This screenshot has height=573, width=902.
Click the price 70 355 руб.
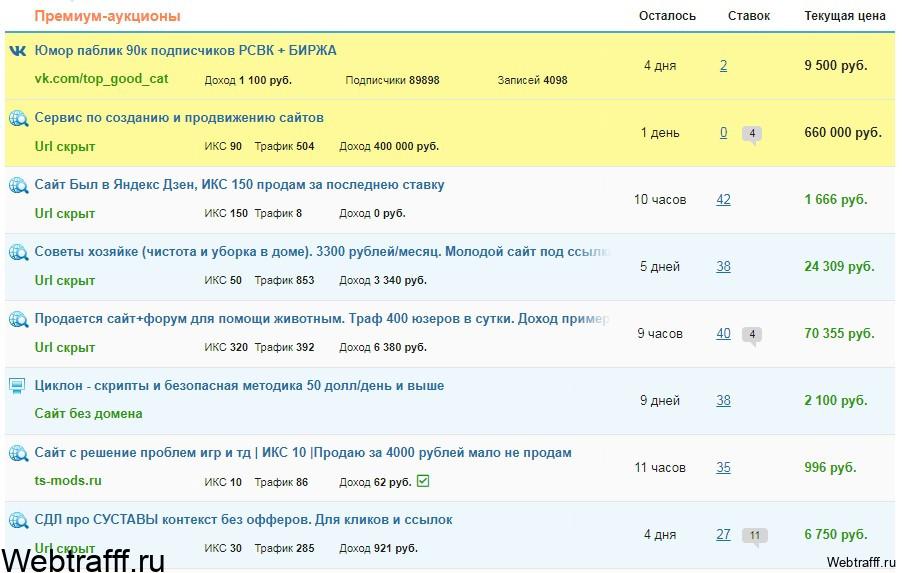pyautogui.click(x=839, y=334)
